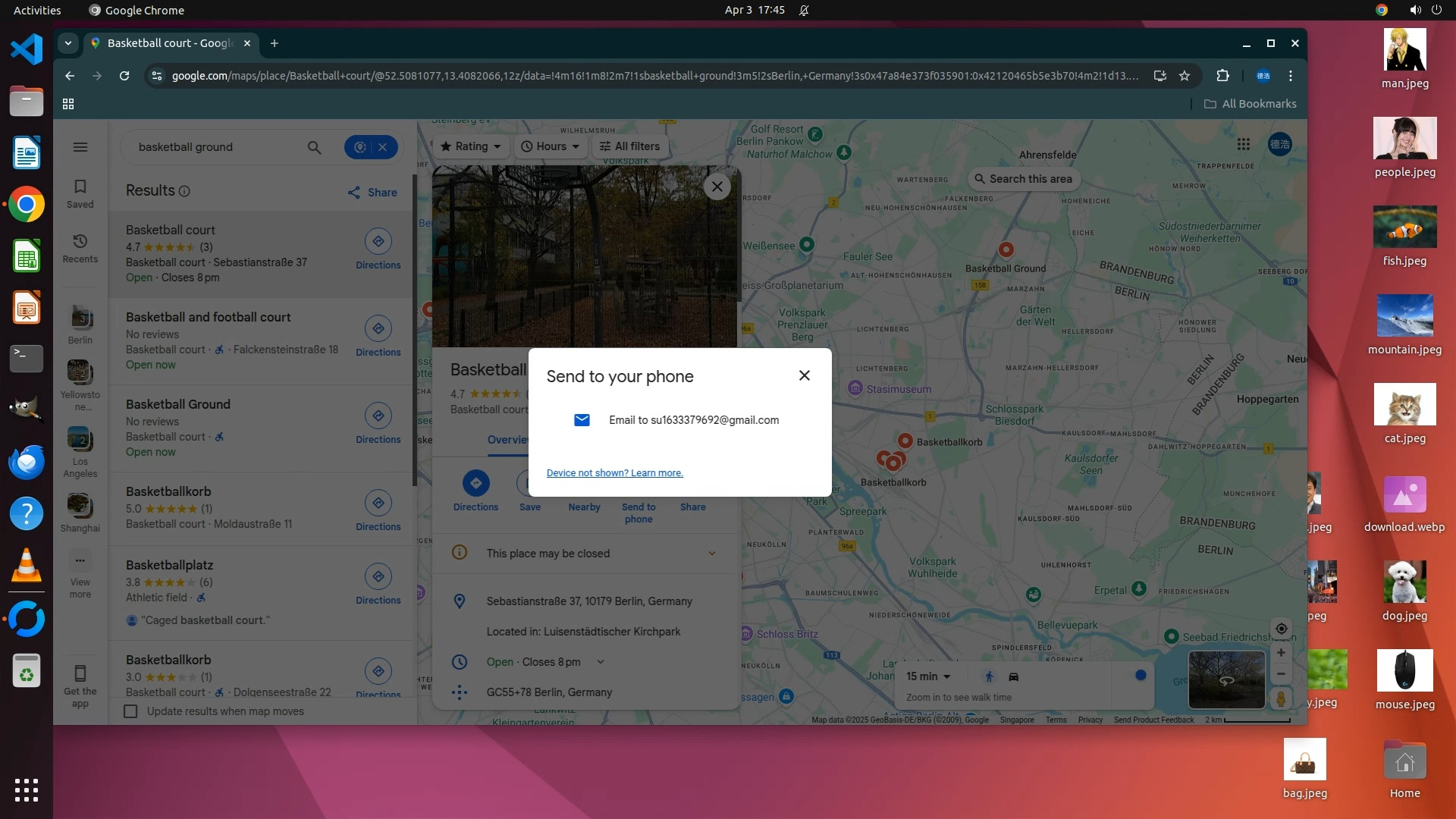The width and height of the screenshot is (1456, 819).
Task: Open Google apps grid icon
Action: pos(1243,144)
